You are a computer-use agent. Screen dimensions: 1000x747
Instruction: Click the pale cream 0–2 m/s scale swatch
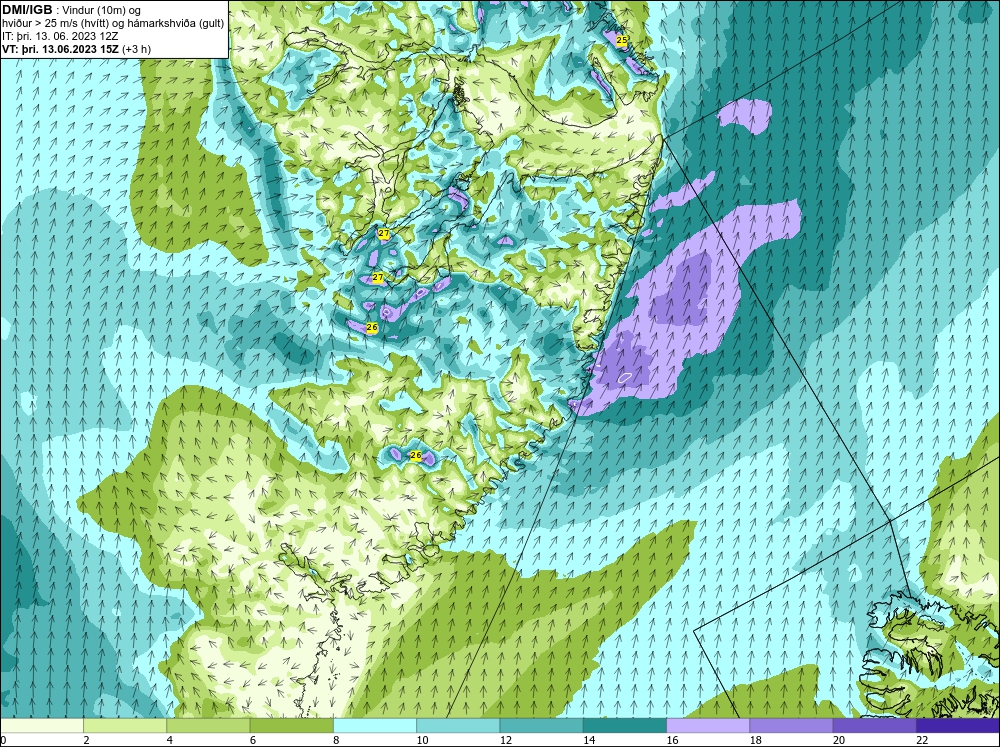point(41,725)
